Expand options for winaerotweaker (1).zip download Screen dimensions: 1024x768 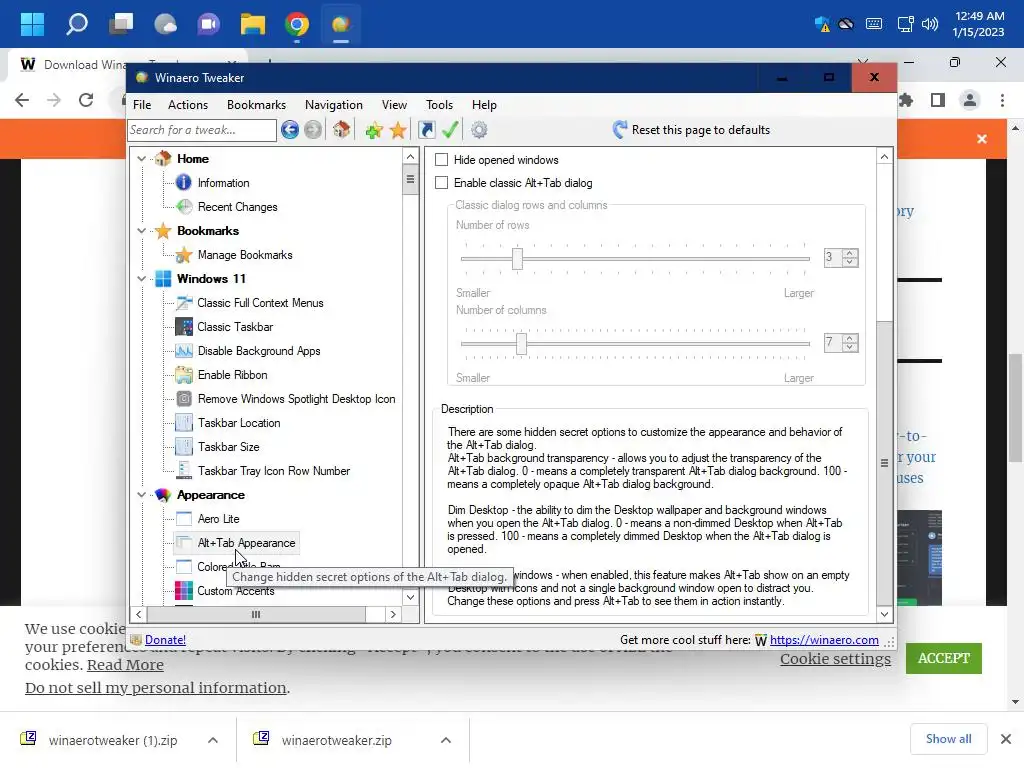pos(213,740)
